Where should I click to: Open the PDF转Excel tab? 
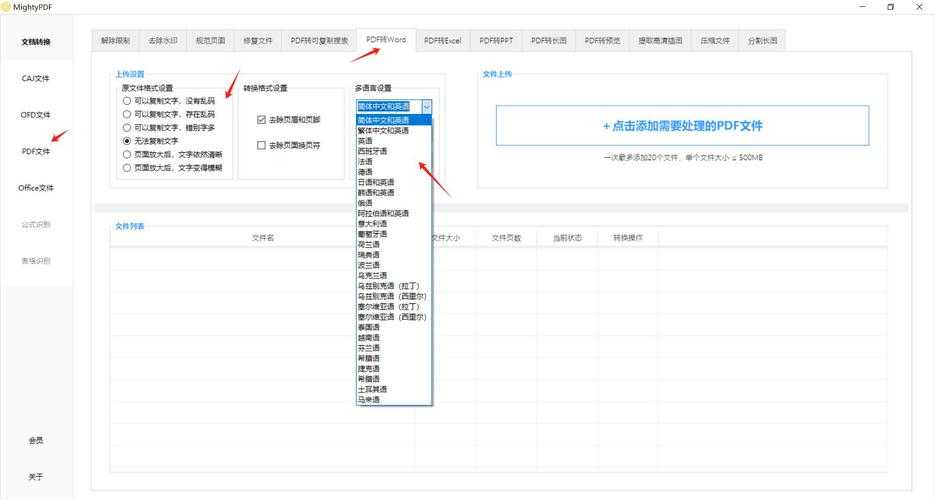point(442,41)
